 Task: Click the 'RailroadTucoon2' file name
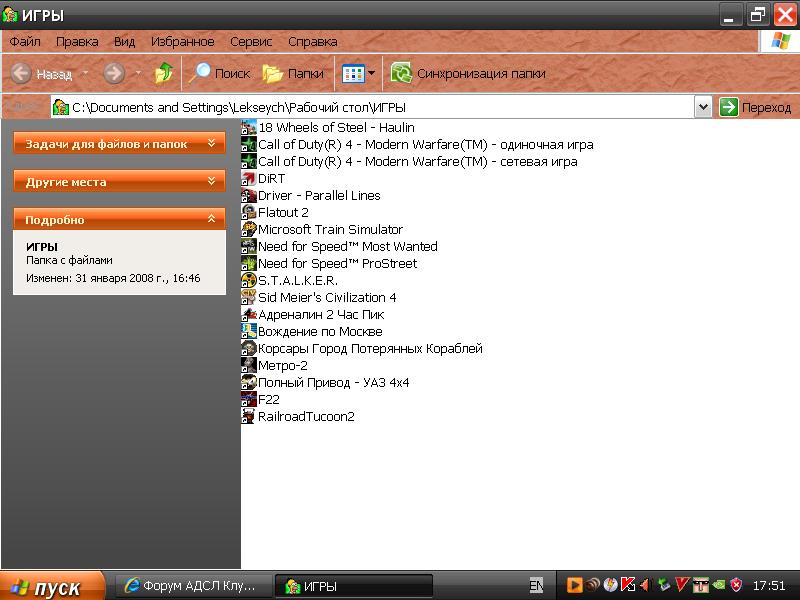306,416
